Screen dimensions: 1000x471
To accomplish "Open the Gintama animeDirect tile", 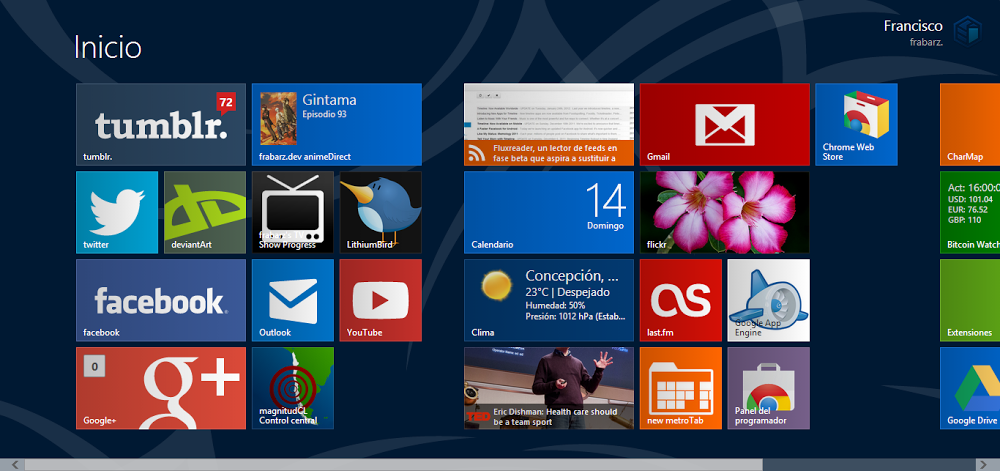I will pos(337,124).
